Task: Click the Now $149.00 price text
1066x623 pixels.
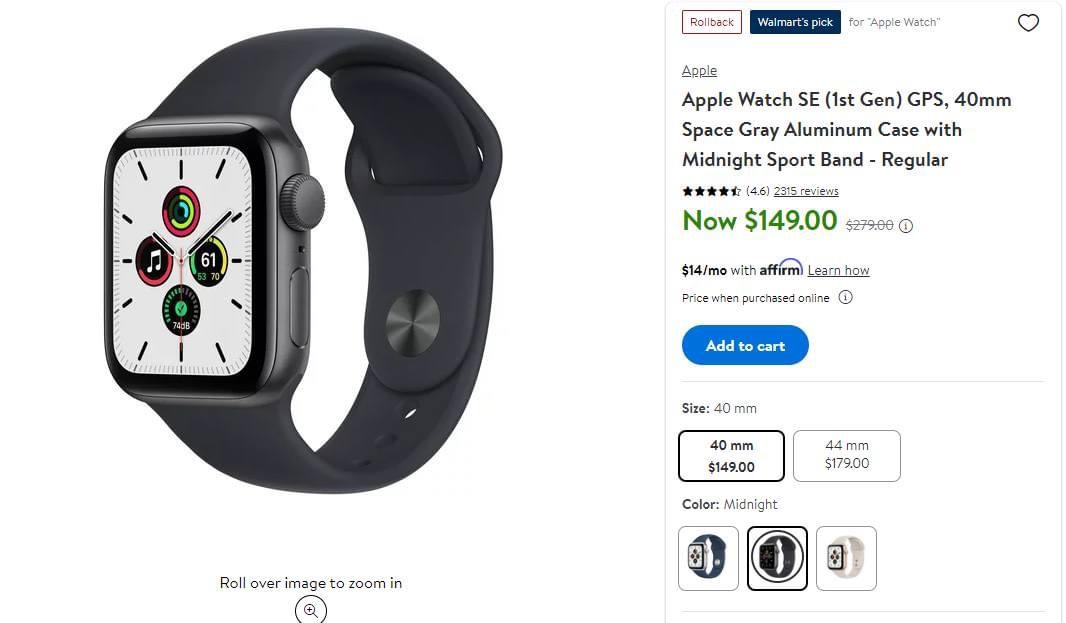Action: tap(759, 220)
